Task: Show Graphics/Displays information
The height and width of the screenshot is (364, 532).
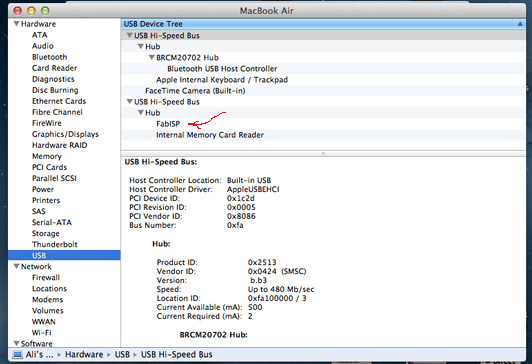Action: pos(65,134)
